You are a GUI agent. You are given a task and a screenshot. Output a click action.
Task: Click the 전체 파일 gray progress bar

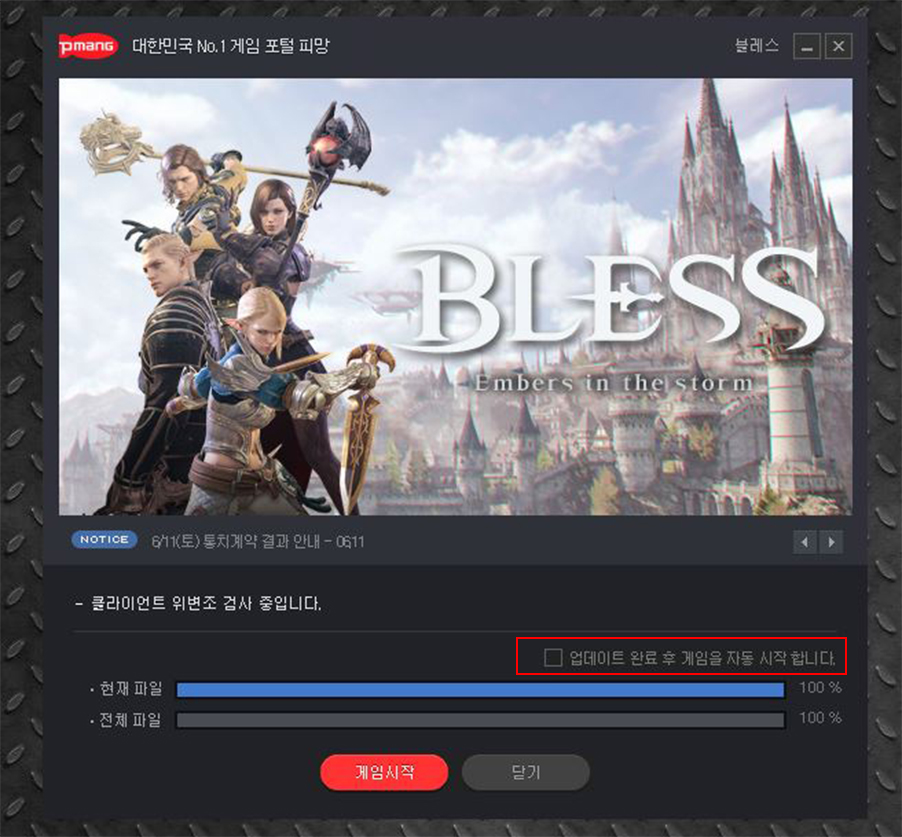(x=481, y=720)
